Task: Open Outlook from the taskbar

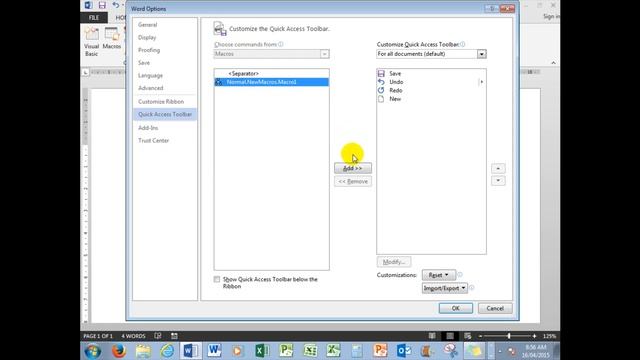Action: tap(404, 351)
